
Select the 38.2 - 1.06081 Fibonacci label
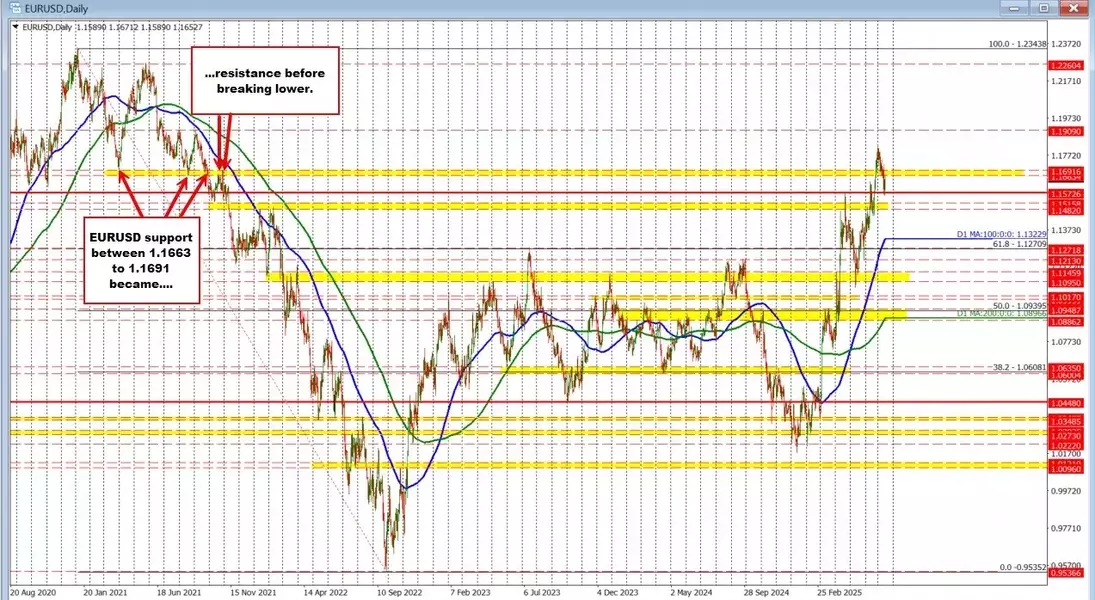click(x=1020, y=367)
